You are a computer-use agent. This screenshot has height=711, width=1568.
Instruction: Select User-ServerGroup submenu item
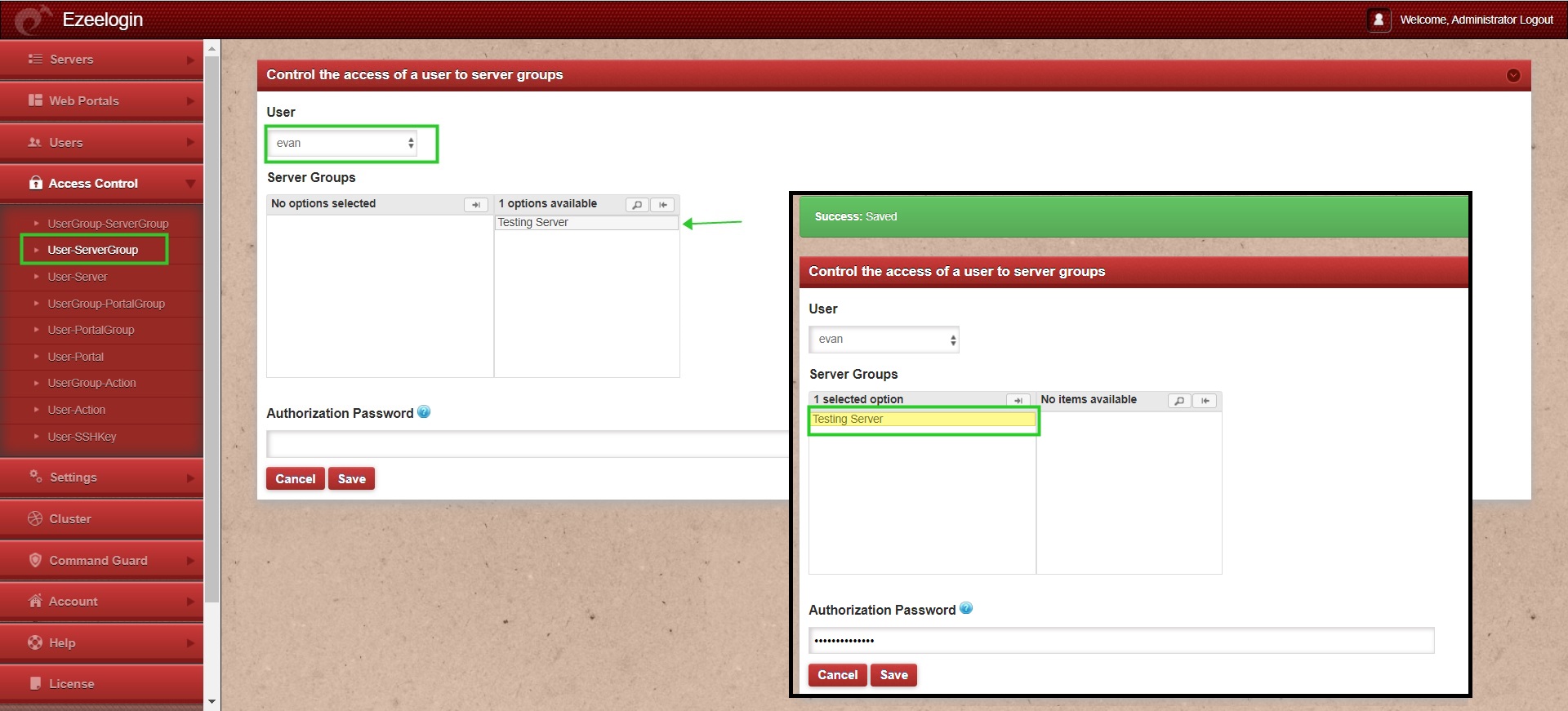[93, 250]
